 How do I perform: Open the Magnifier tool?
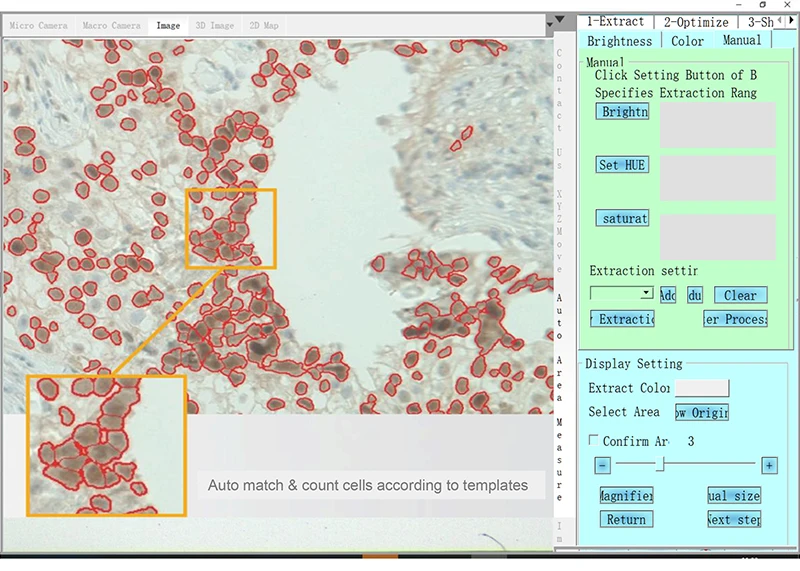(x=626, y=496)
